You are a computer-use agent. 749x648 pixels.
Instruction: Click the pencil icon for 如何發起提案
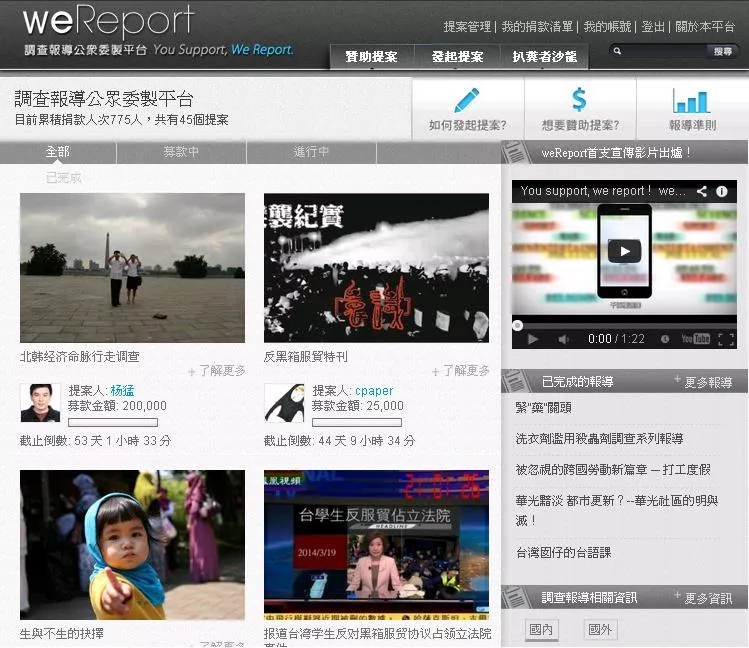[467, 100]
